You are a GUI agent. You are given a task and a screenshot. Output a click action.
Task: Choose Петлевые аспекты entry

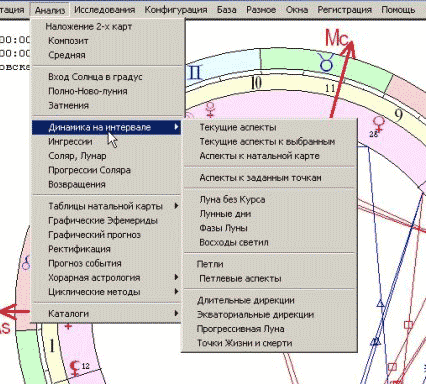tap(269, 279)
